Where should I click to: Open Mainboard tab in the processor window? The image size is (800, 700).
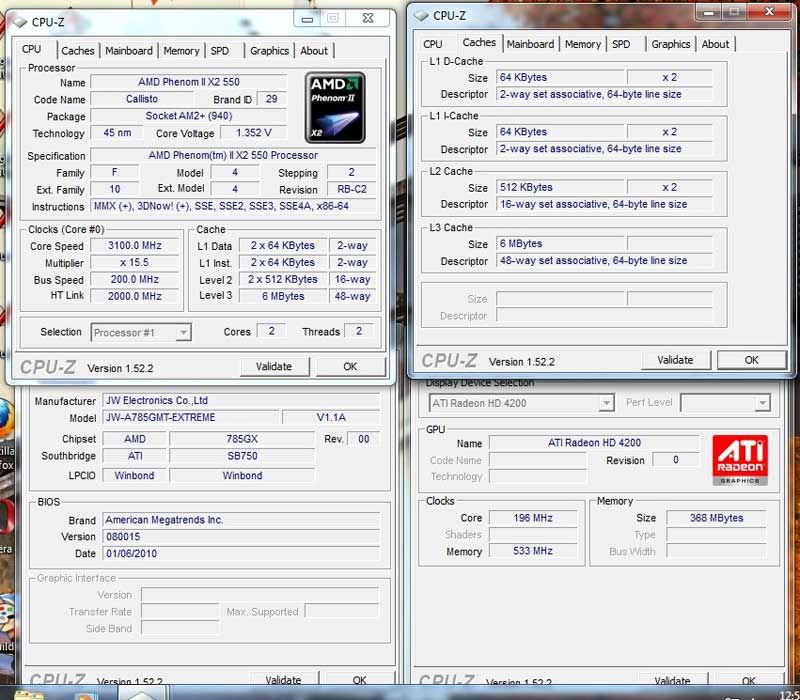click(129, 51)
